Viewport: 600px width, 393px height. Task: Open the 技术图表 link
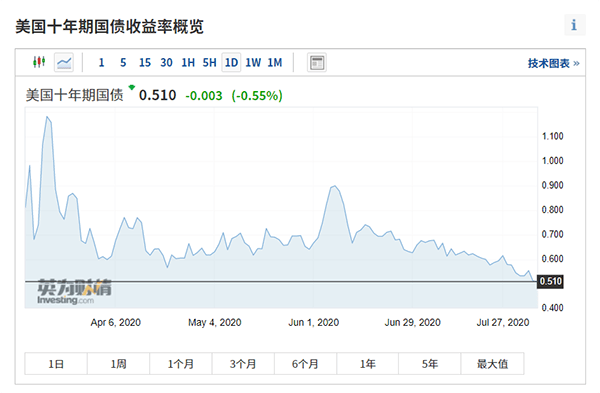(553, 63)
